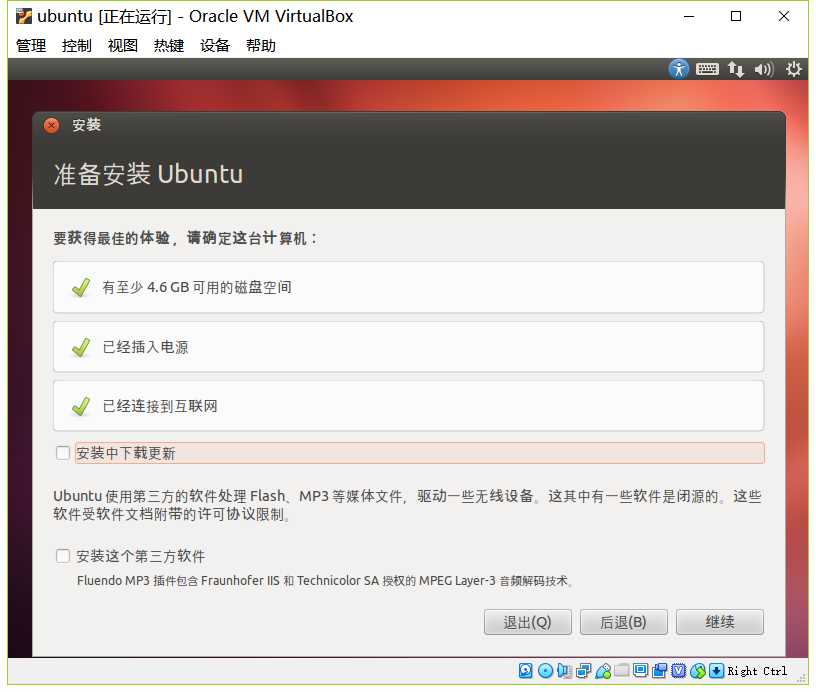Close the installer with the red X

[x=52, y=125]
